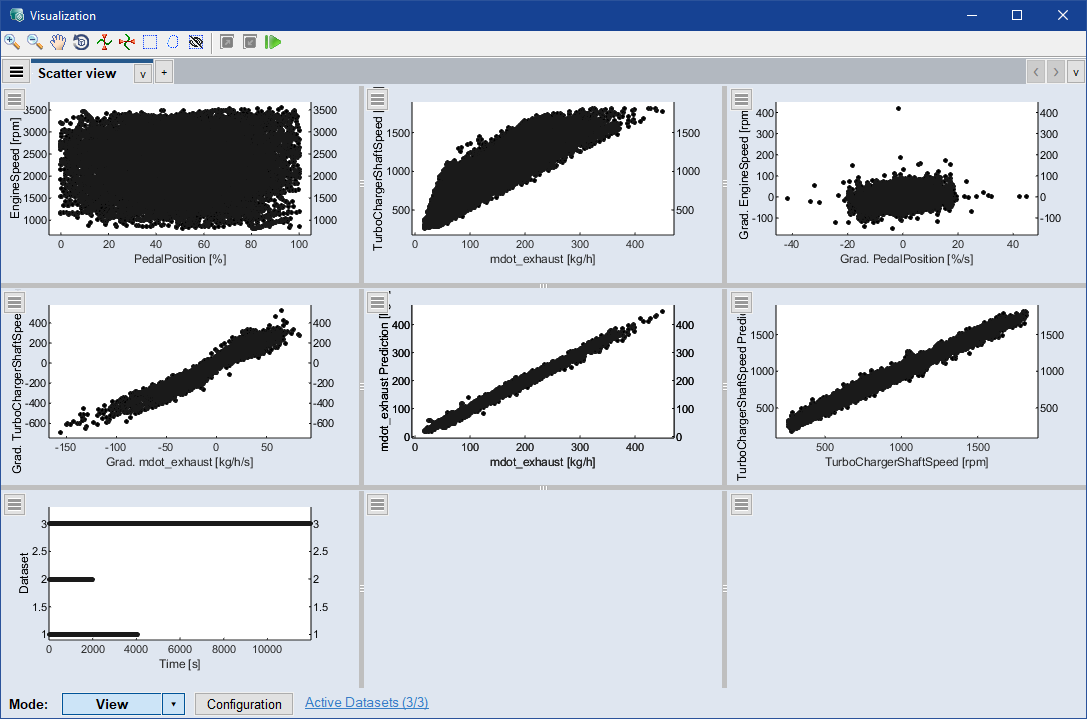The width and height of the screenshot is (1087, 719).
Task: Click the View mode button
Action: (111, 704)
